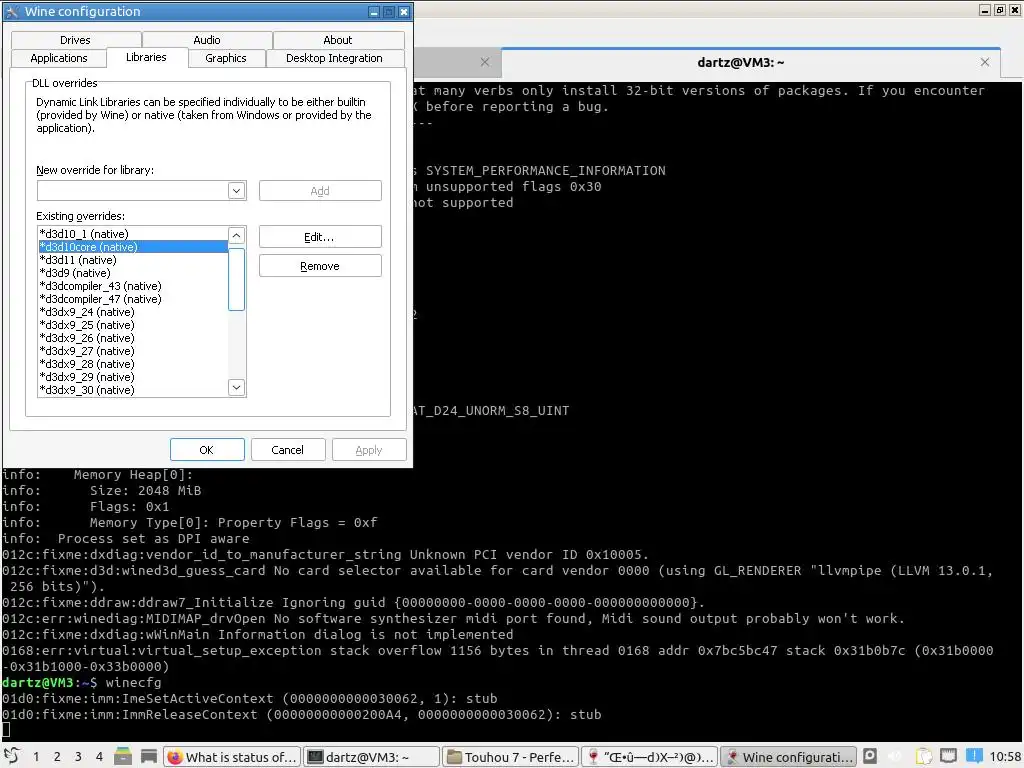Click the show desktop taskbar icon
1024x768 pixels.
click(x=149, y=756)
